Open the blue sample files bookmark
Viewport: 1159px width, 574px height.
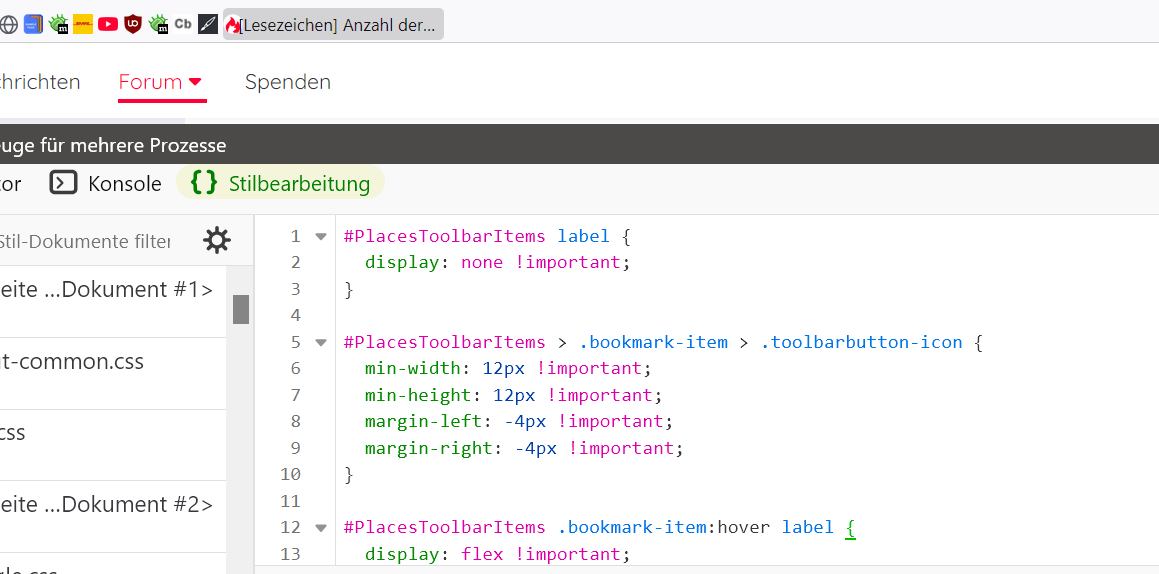point(33,25)
